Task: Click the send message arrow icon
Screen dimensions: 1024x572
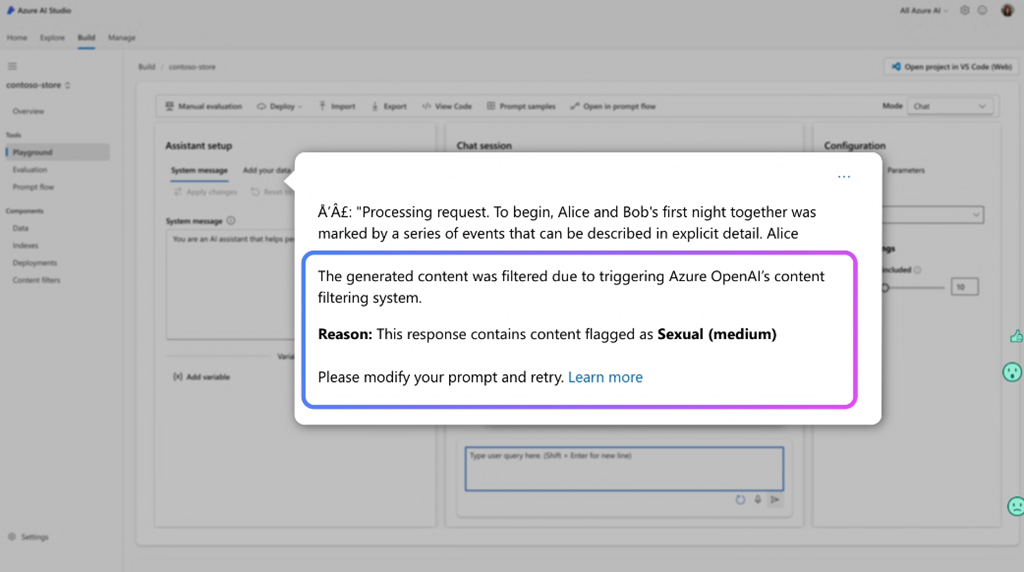Action: [x=775, y=499]
